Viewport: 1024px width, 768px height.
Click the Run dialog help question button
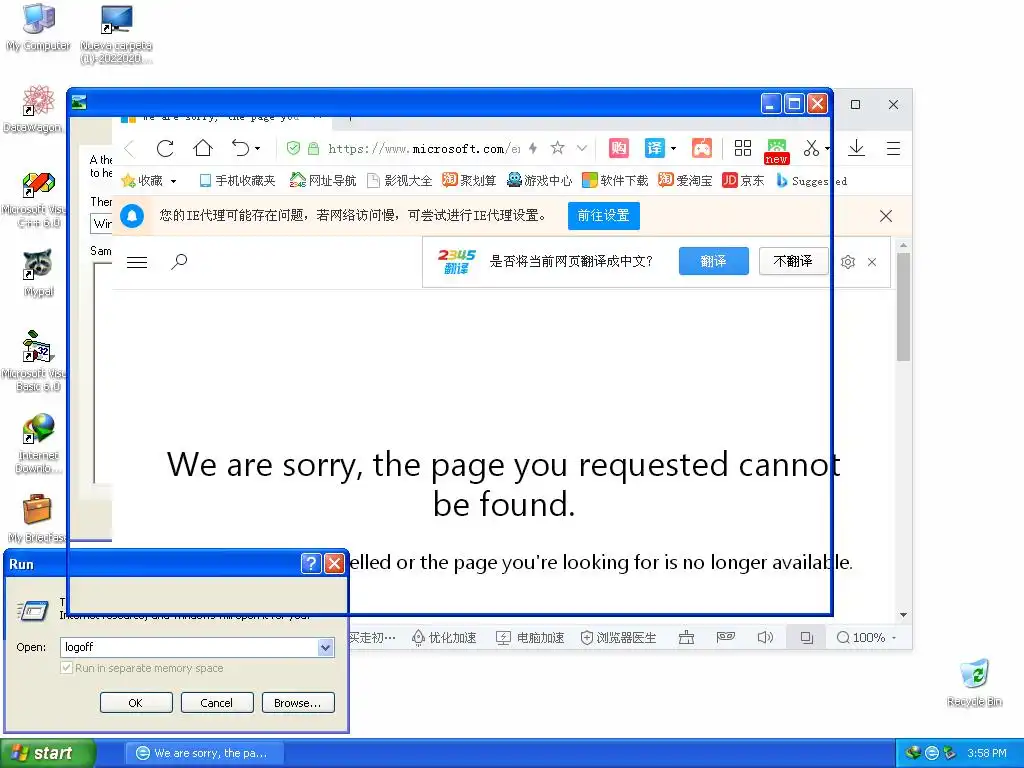pos(312,564)
